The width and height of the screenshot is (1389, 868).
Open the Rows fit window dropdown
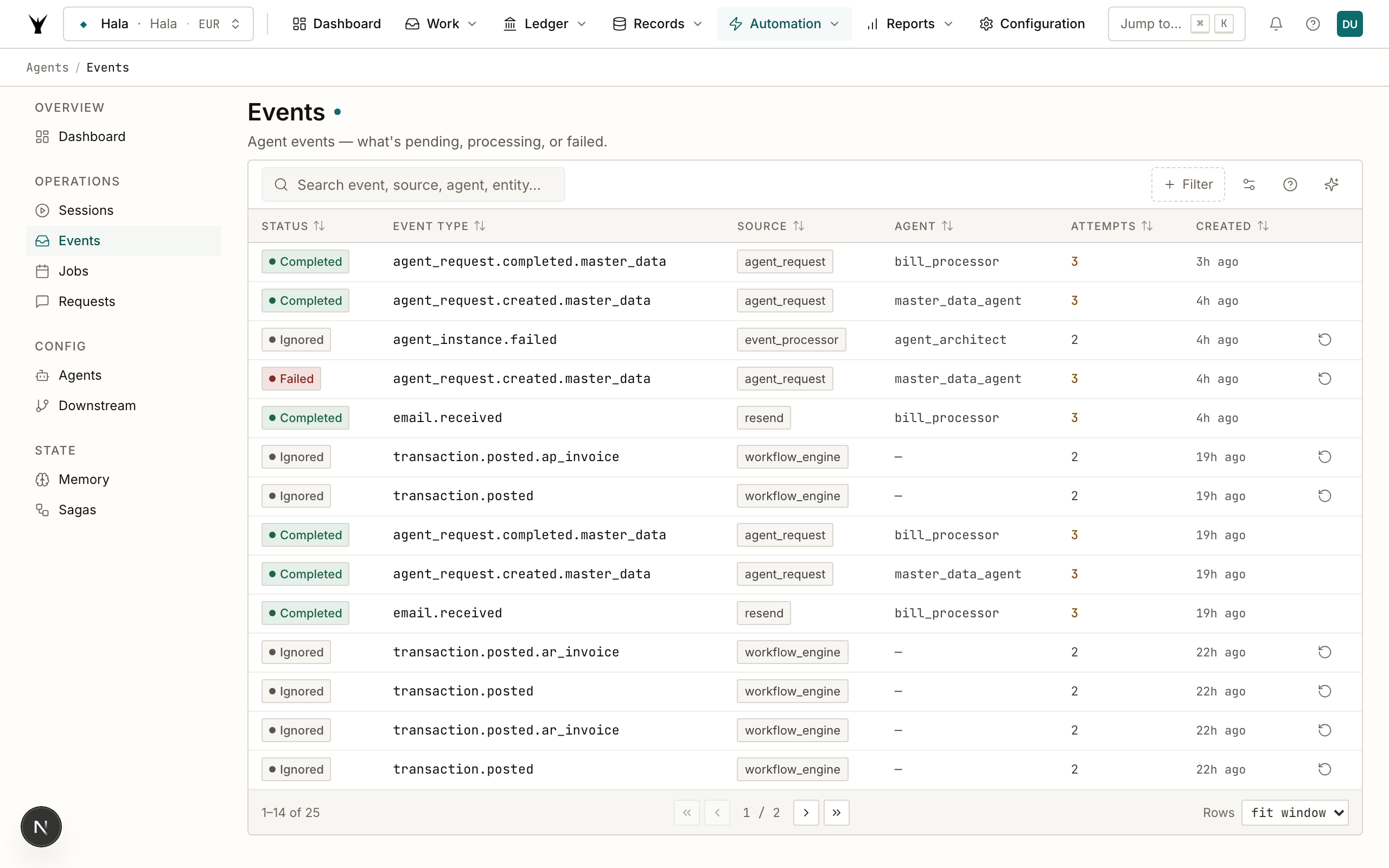click(1295, 812)
